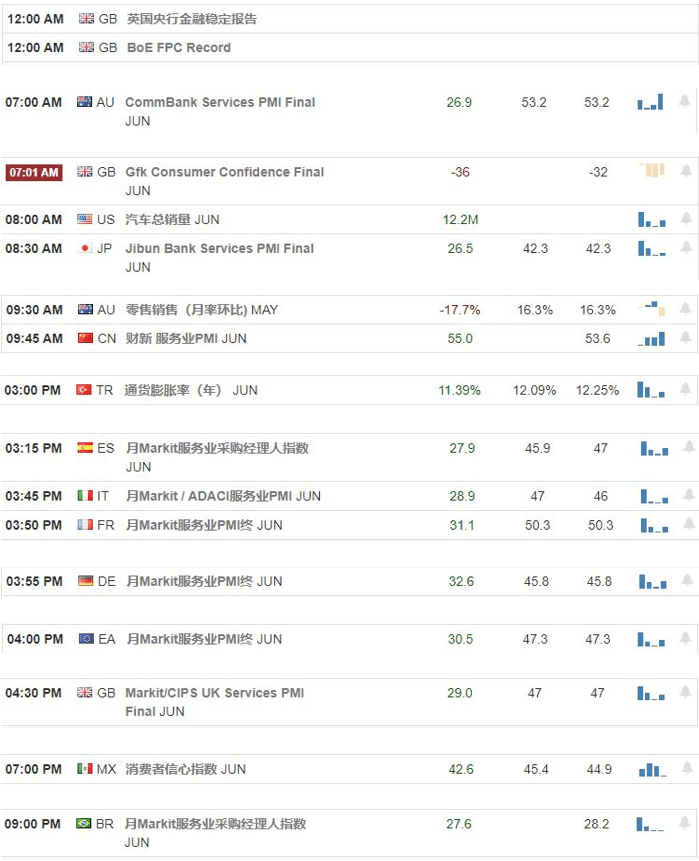This screenshot has width=699, height=861.
Task: Open mini chart for US 汽车总销量
Action: coord(652,219)
